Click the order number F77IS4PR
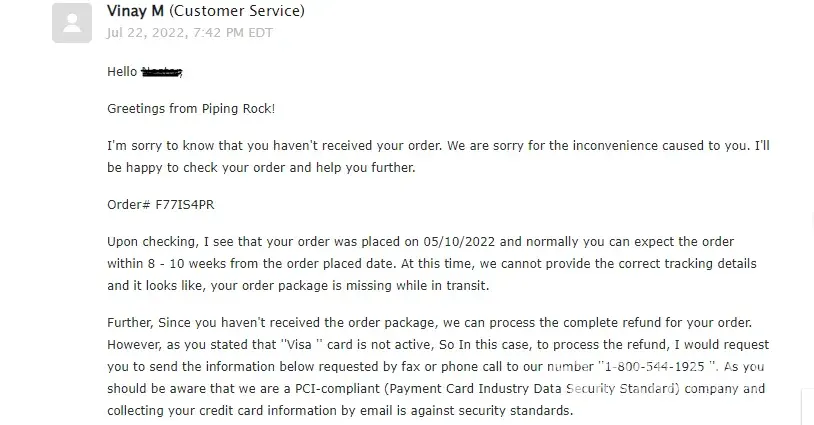814x425 pixels. click(185, 204)
